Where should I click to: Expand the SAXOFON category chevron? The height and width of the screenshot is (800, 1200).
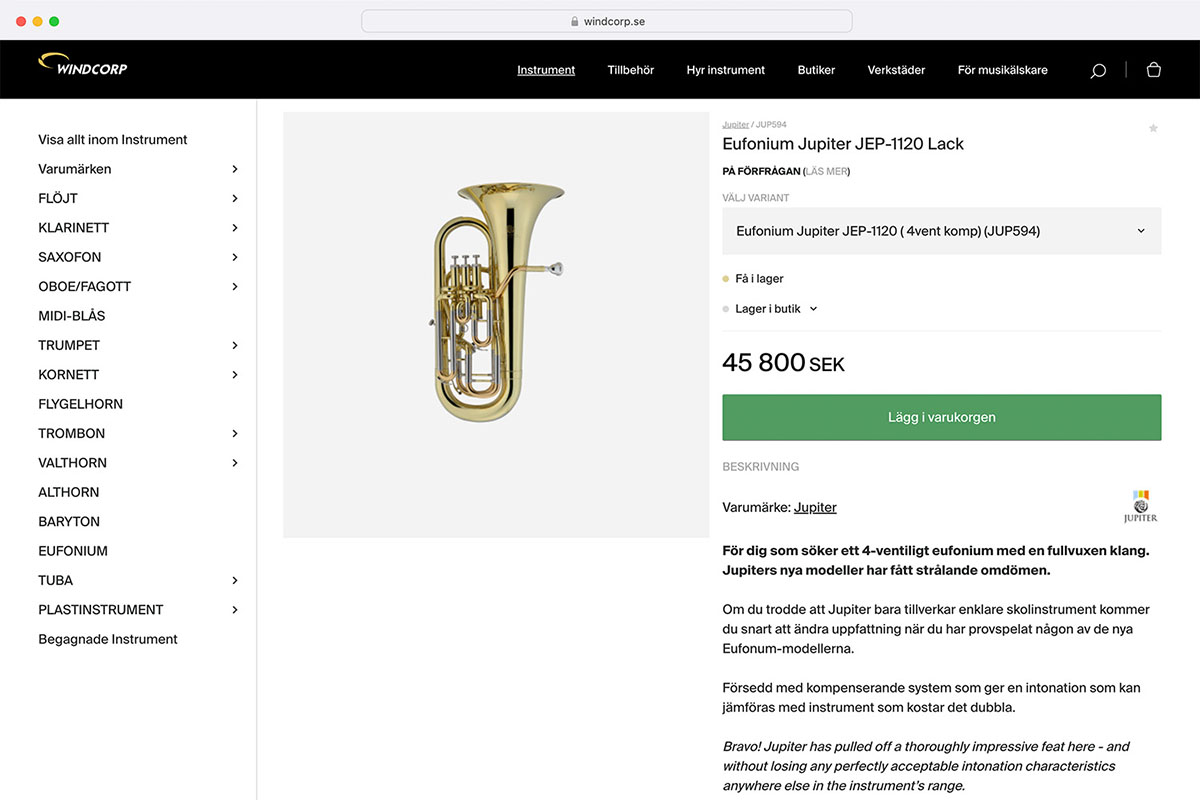coord(235,257)
